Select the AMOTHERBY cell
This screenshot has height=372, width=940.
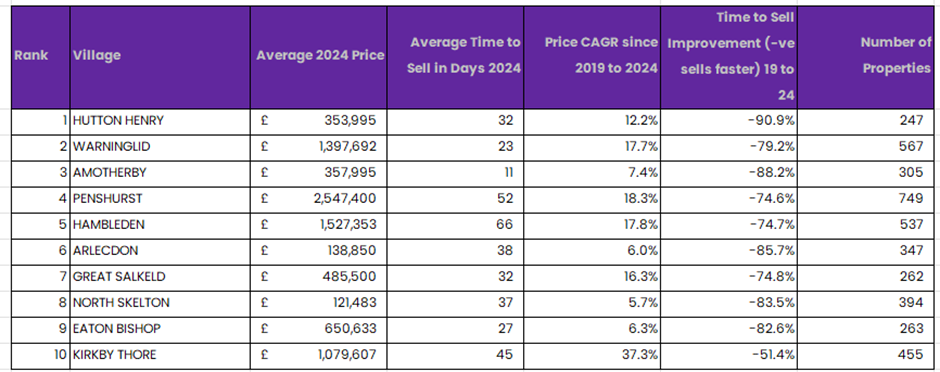click(x=160, y=174)
